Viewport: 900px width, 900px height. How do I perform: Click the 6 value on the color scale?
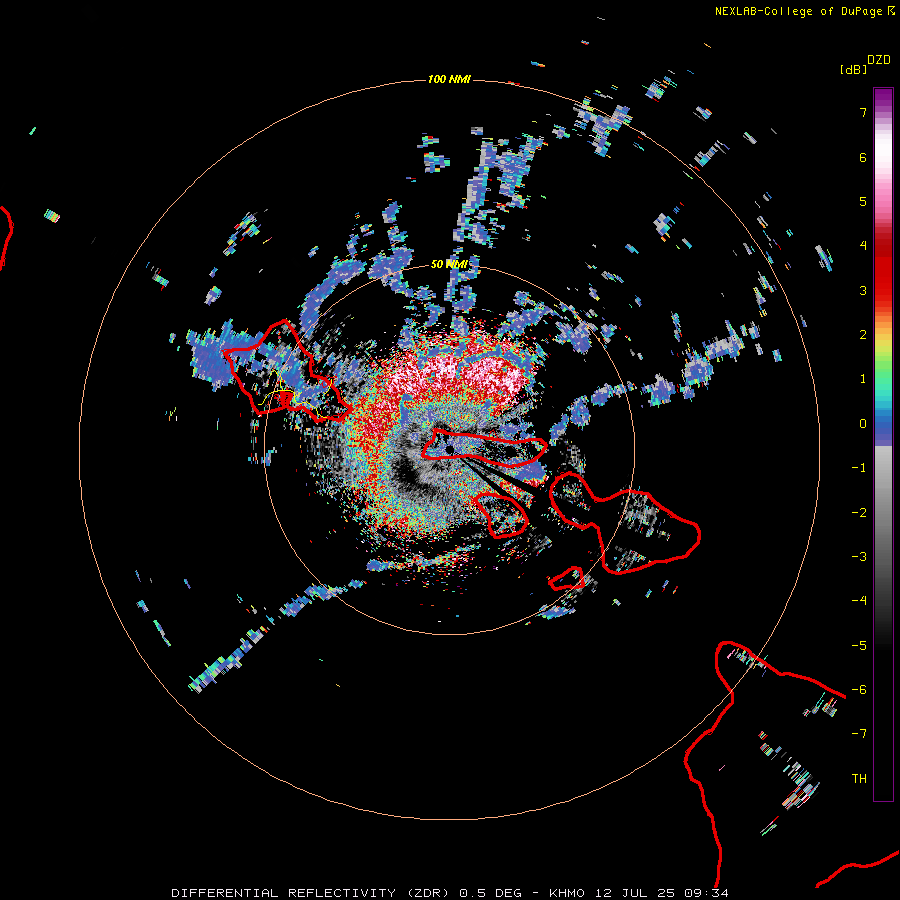click(x=863, y=157)
